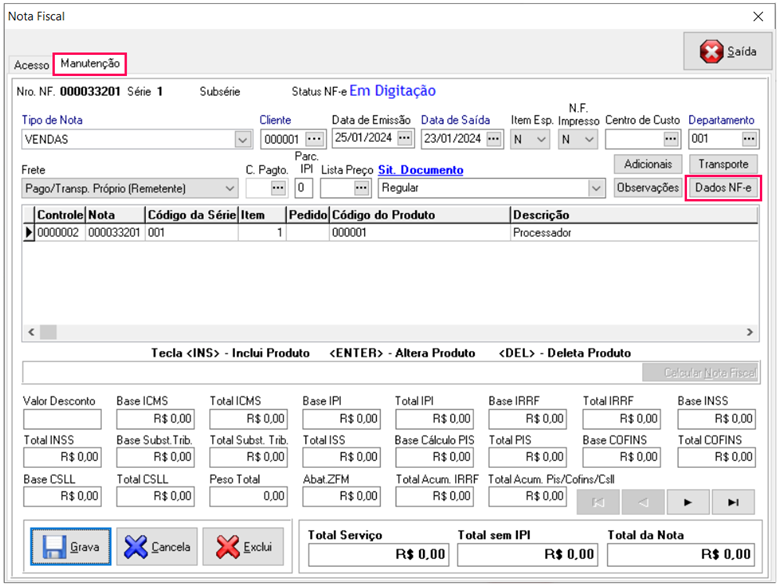Click the Valor Desconto input field
781x587 pixels.
[62, 419]
